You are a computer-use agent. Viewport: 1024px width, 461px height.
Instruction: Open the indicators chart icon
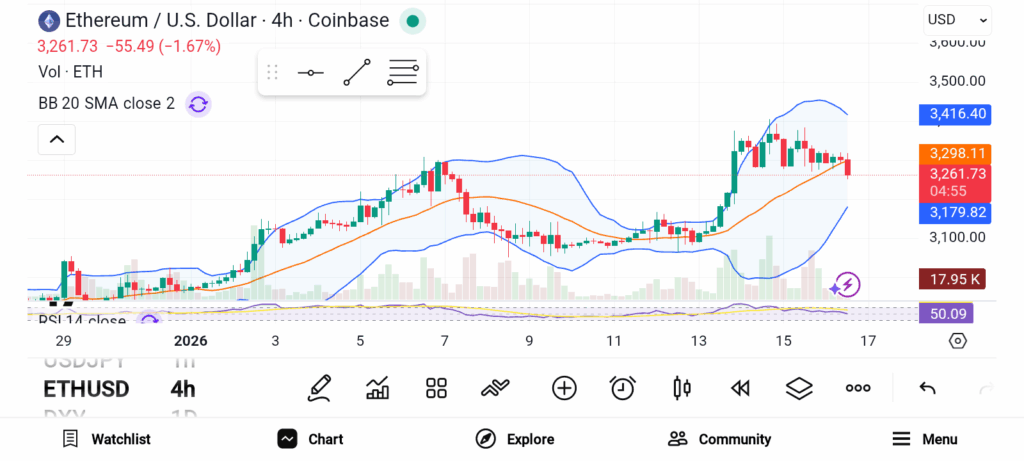coord(378,388)
